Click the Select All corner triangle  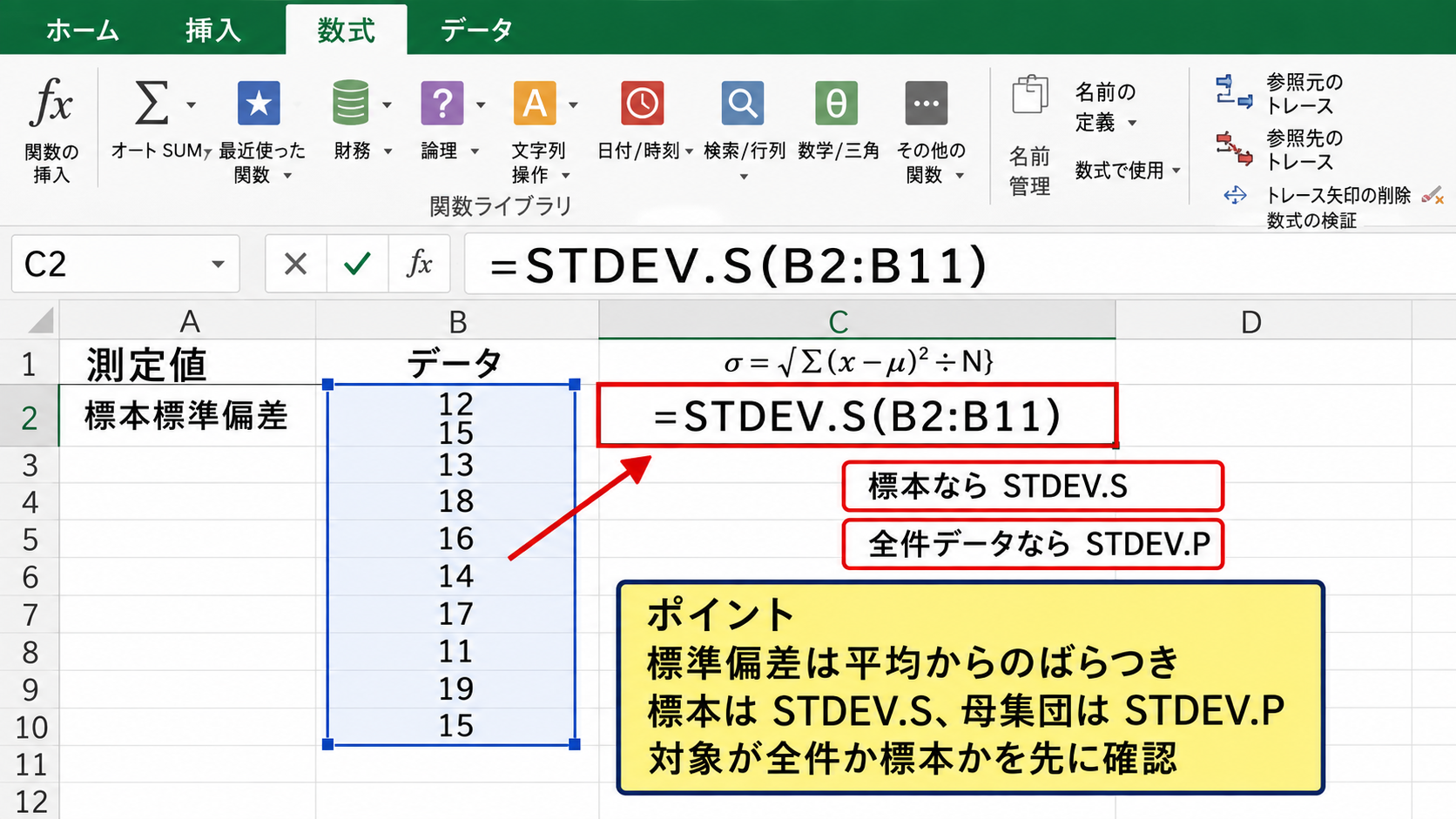tap(40, 320)
